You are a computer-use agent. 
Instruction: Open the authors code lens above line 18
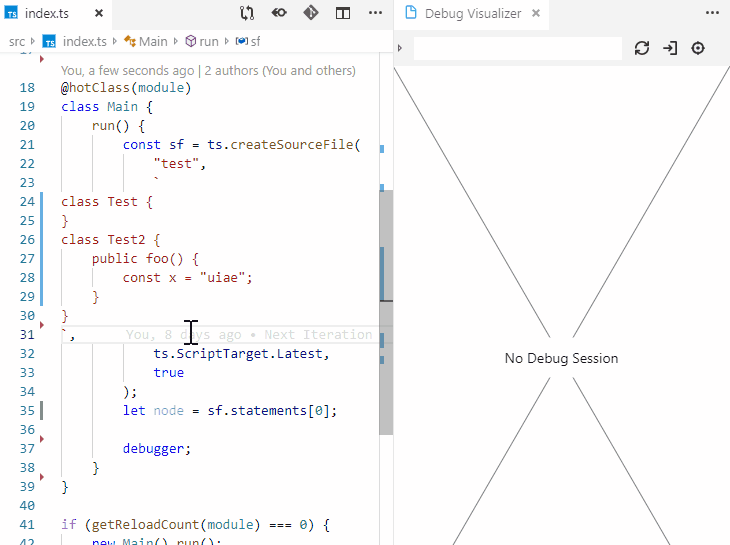click(208, 70)
